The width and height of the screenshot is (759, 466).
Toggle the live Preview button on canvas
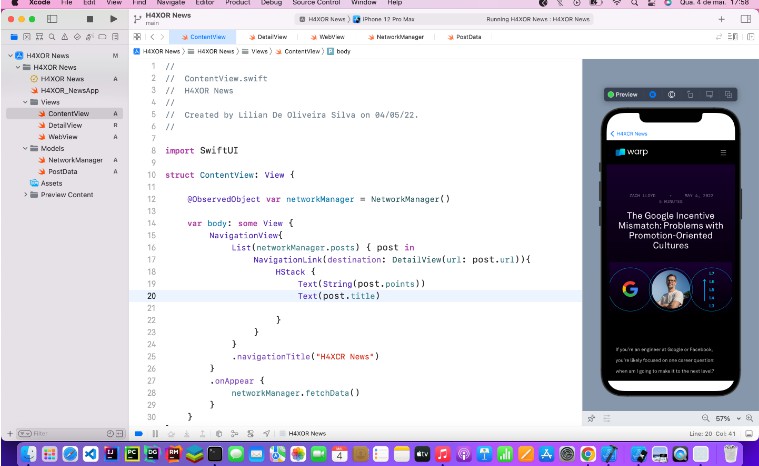(x=622, y=94)
